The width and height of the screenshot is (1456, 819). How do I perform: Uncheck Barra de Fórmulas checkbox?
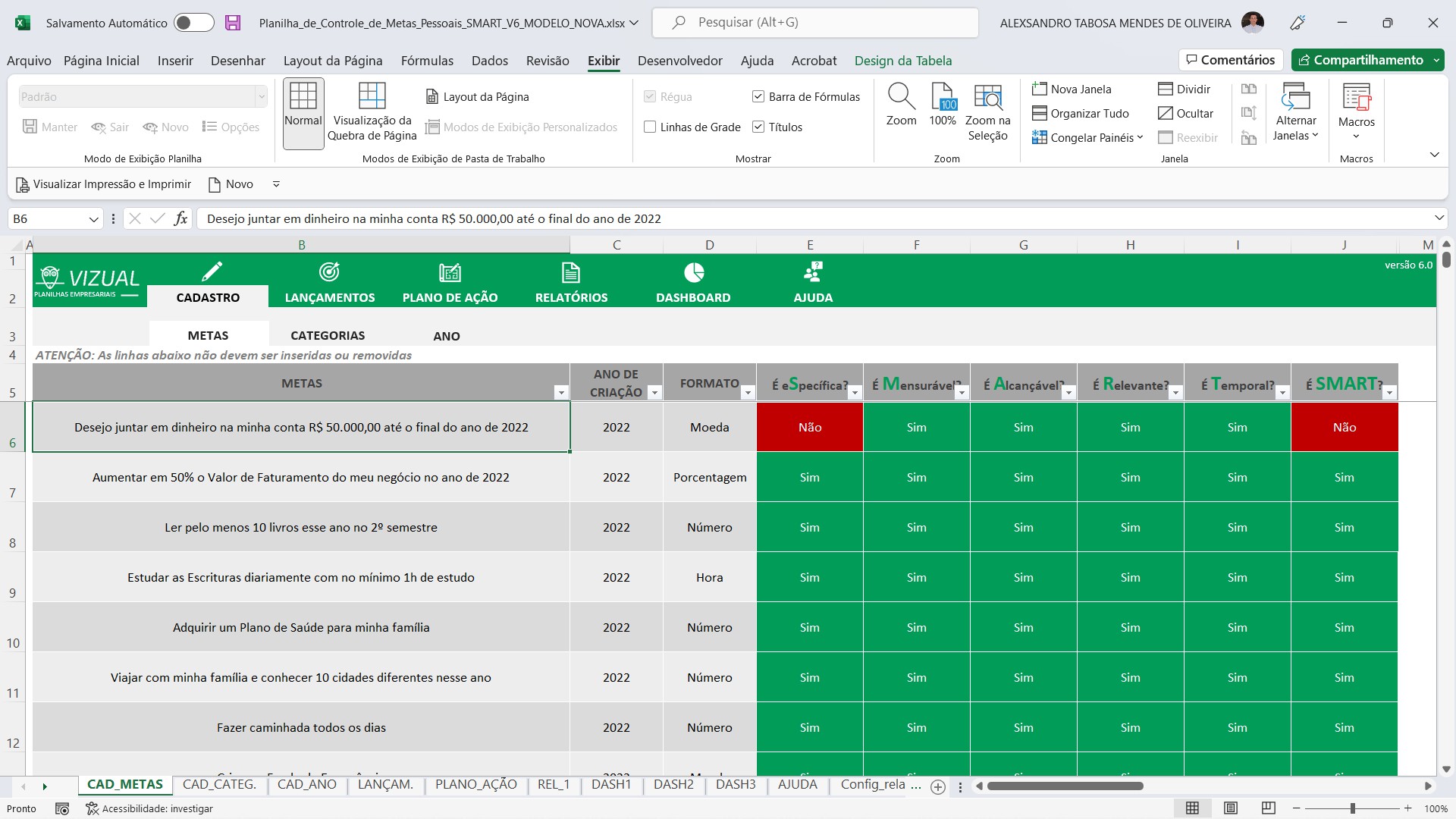tap(758, 96)
